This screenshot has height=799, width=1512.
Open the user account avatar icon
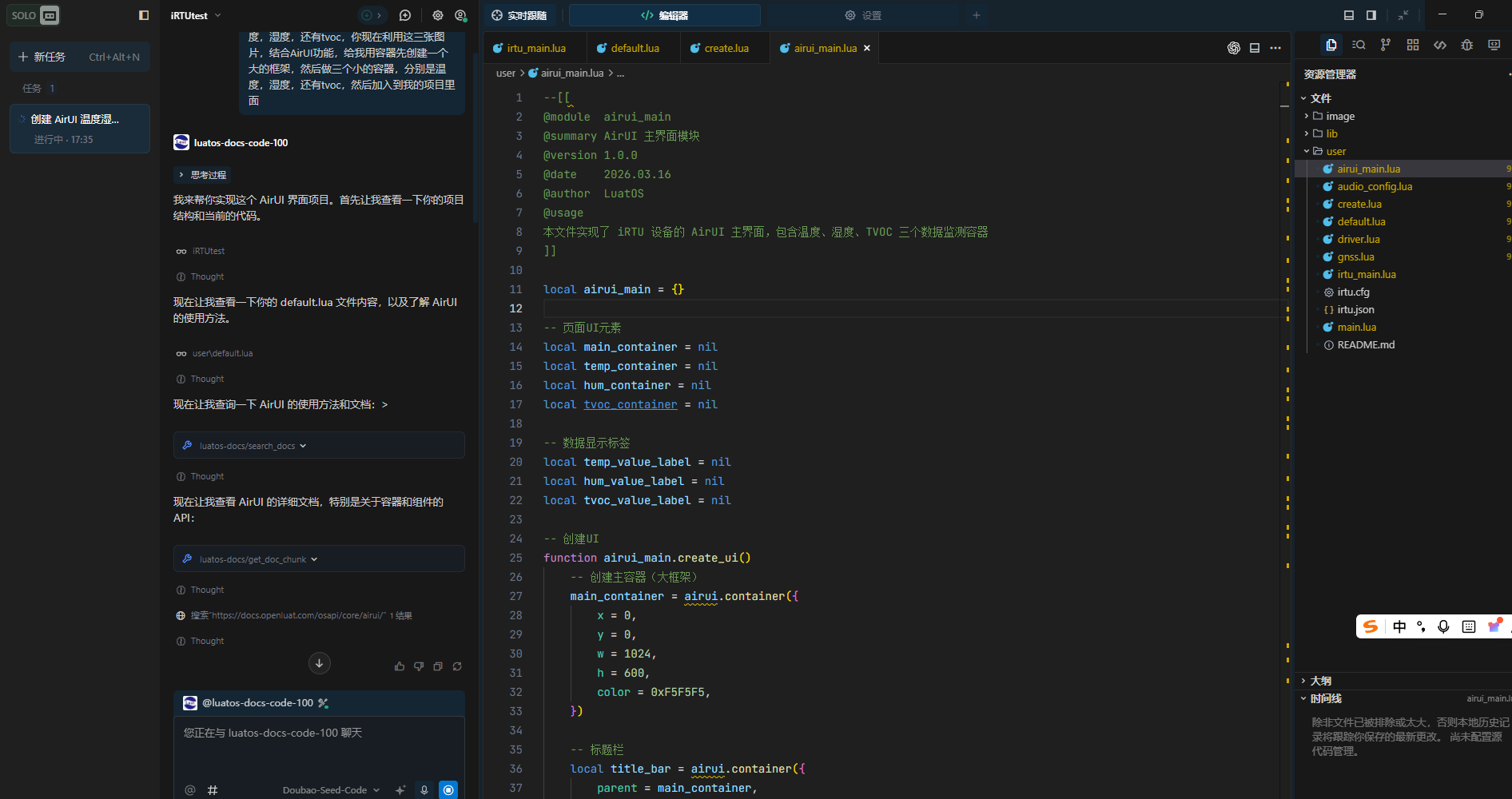460,15
